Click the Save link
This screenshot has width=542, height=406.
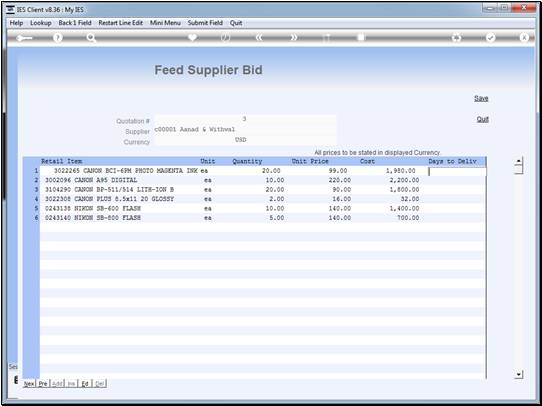click(x=481, y=98)
